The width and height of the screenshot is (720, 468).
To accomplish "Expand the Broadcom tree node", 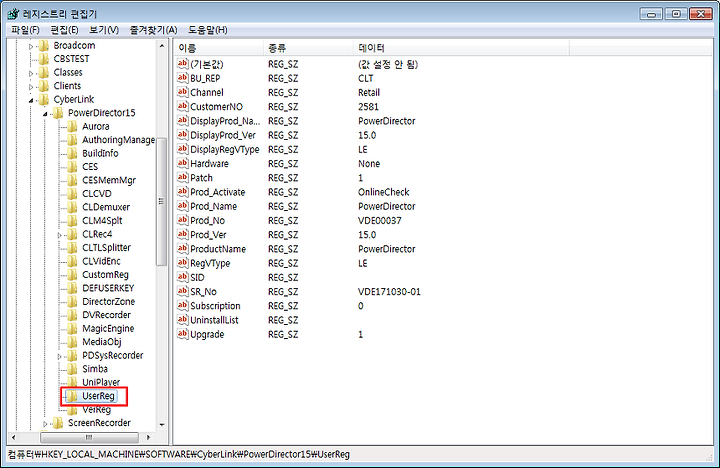I will (31, 46).
